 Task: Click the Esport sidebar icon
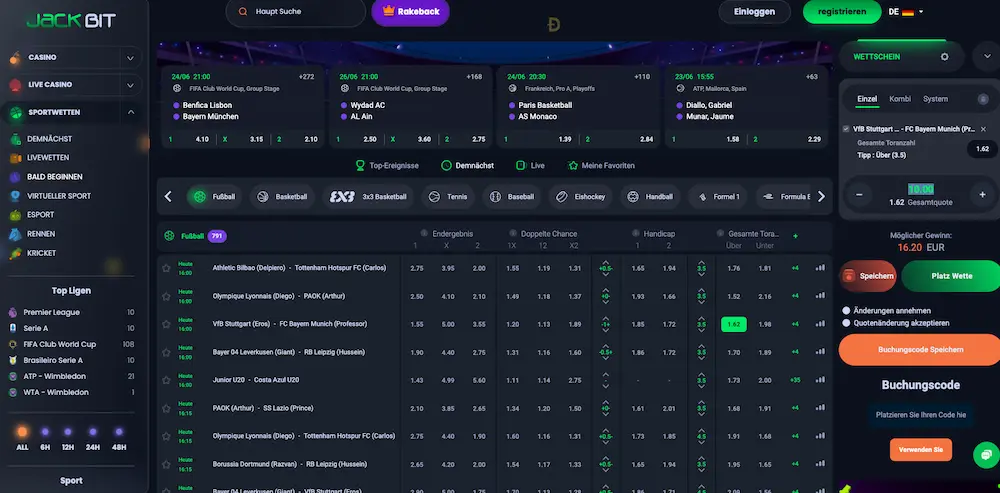[x=15, y=215]
